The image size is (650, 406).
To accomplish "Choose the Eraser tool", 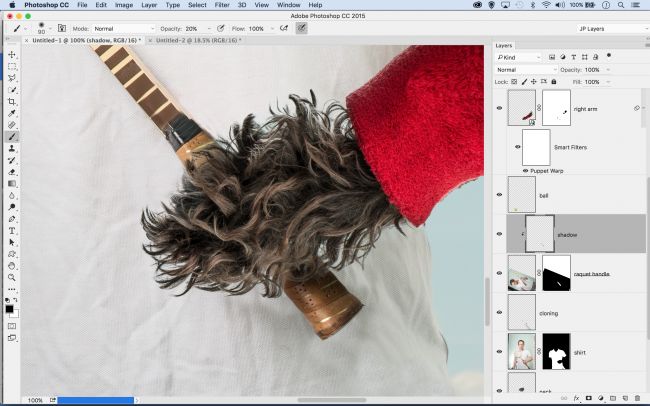I will [12, 172].
